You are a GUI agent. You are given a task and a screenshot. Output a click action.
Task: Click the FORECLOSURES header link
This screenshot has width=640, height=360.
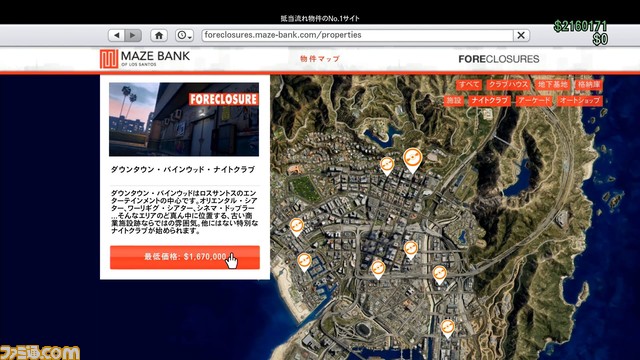498,59
